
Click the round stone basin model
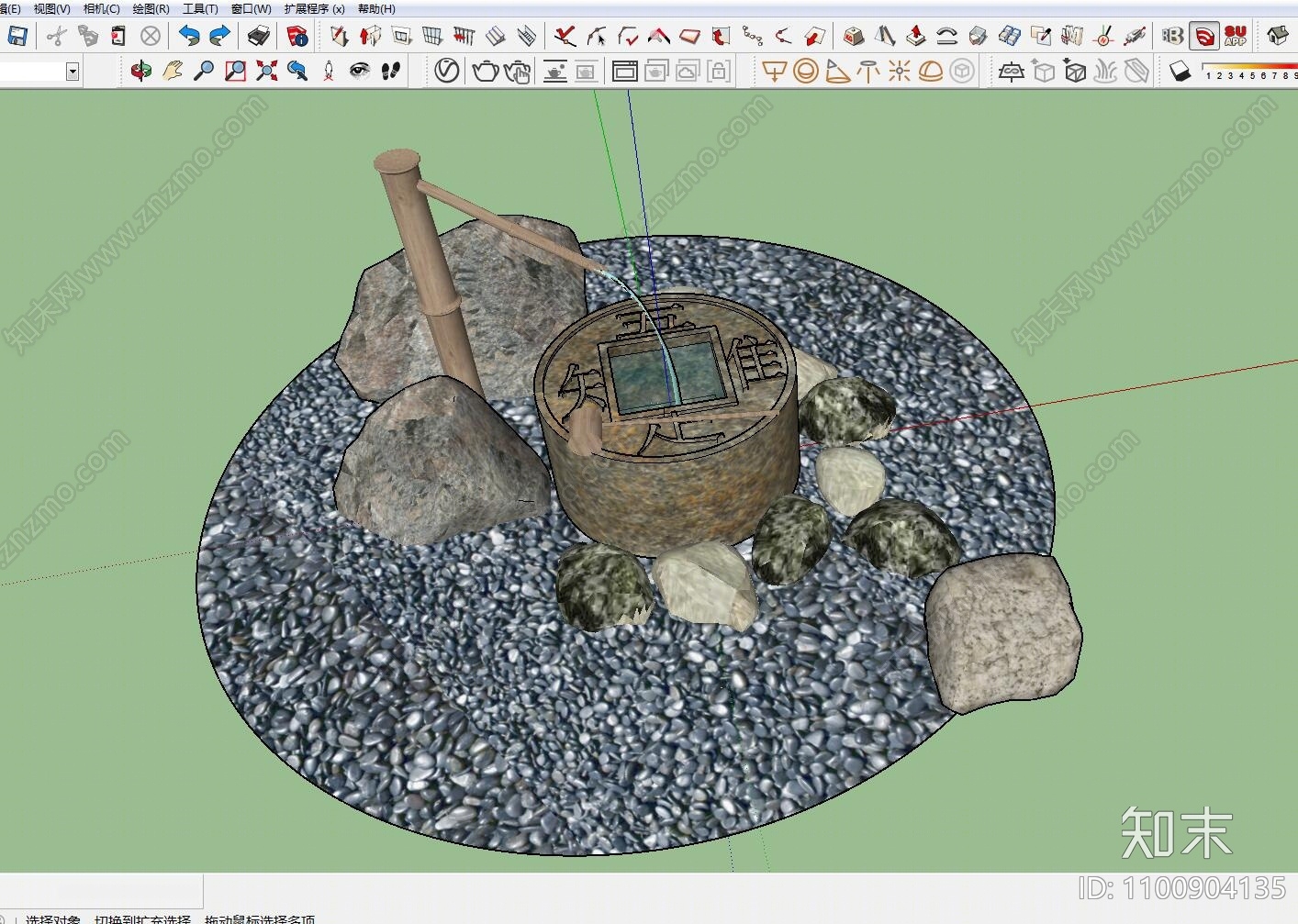667,423
